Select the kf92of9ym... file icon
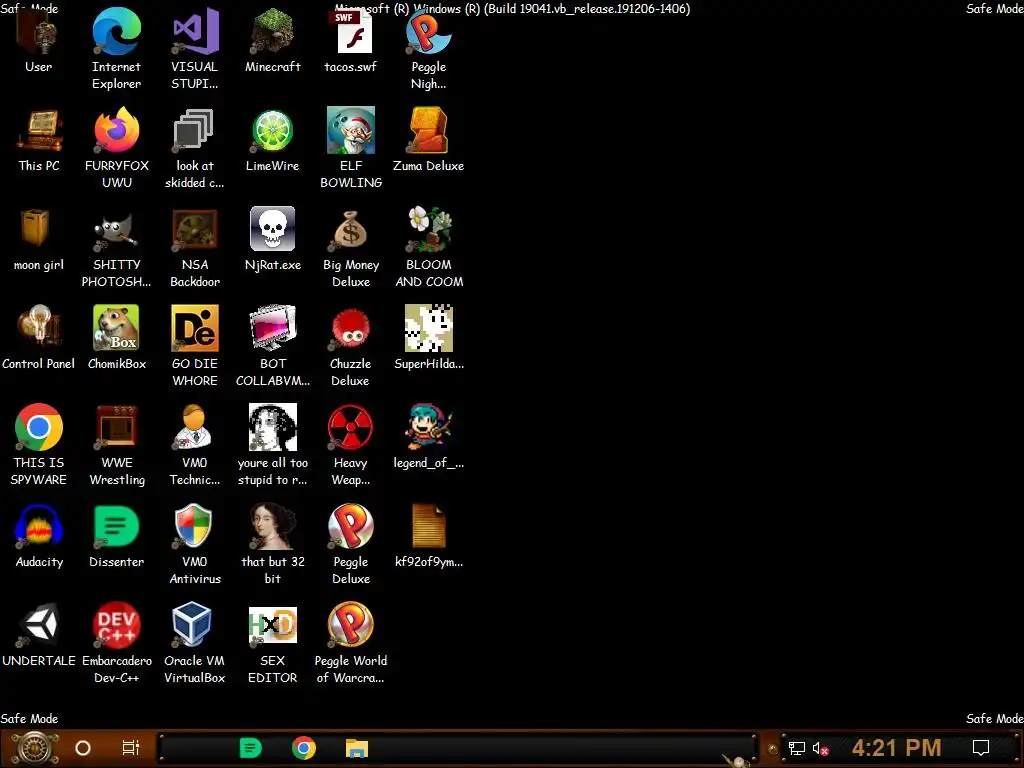 pyautogui.click(x=428, y=526)
